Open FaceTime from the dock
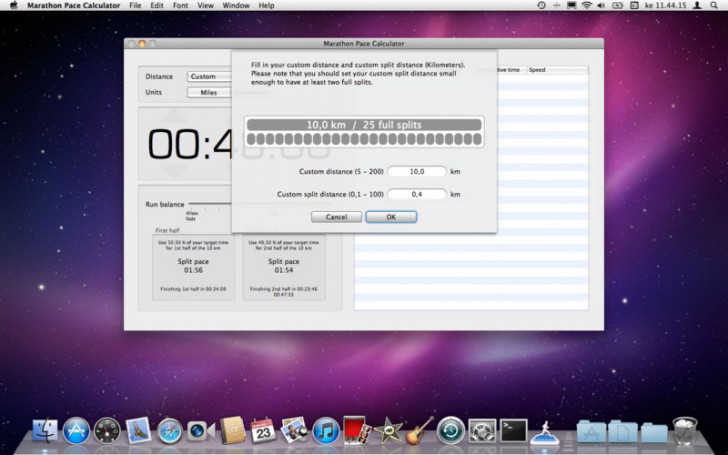 pyautogui.click(x=201, y=431)
